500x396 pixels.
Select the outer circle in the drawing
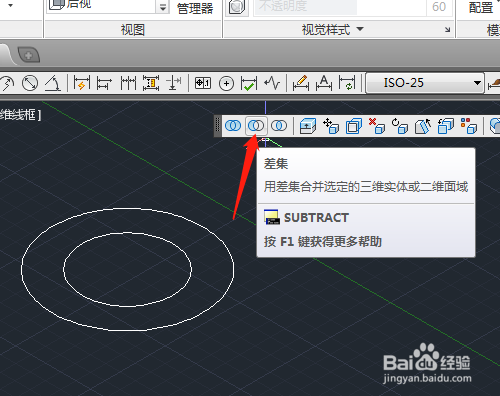[128, 209]
